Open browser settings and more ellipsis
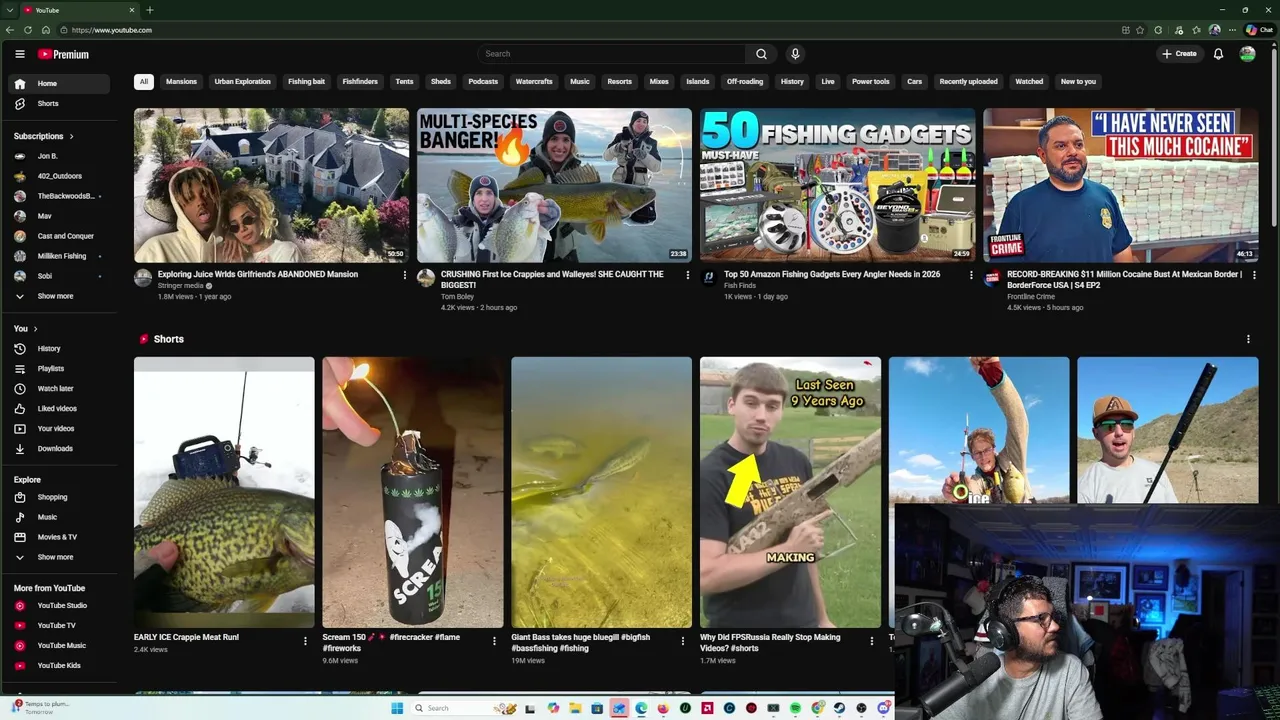 [x=1233, y=30]
